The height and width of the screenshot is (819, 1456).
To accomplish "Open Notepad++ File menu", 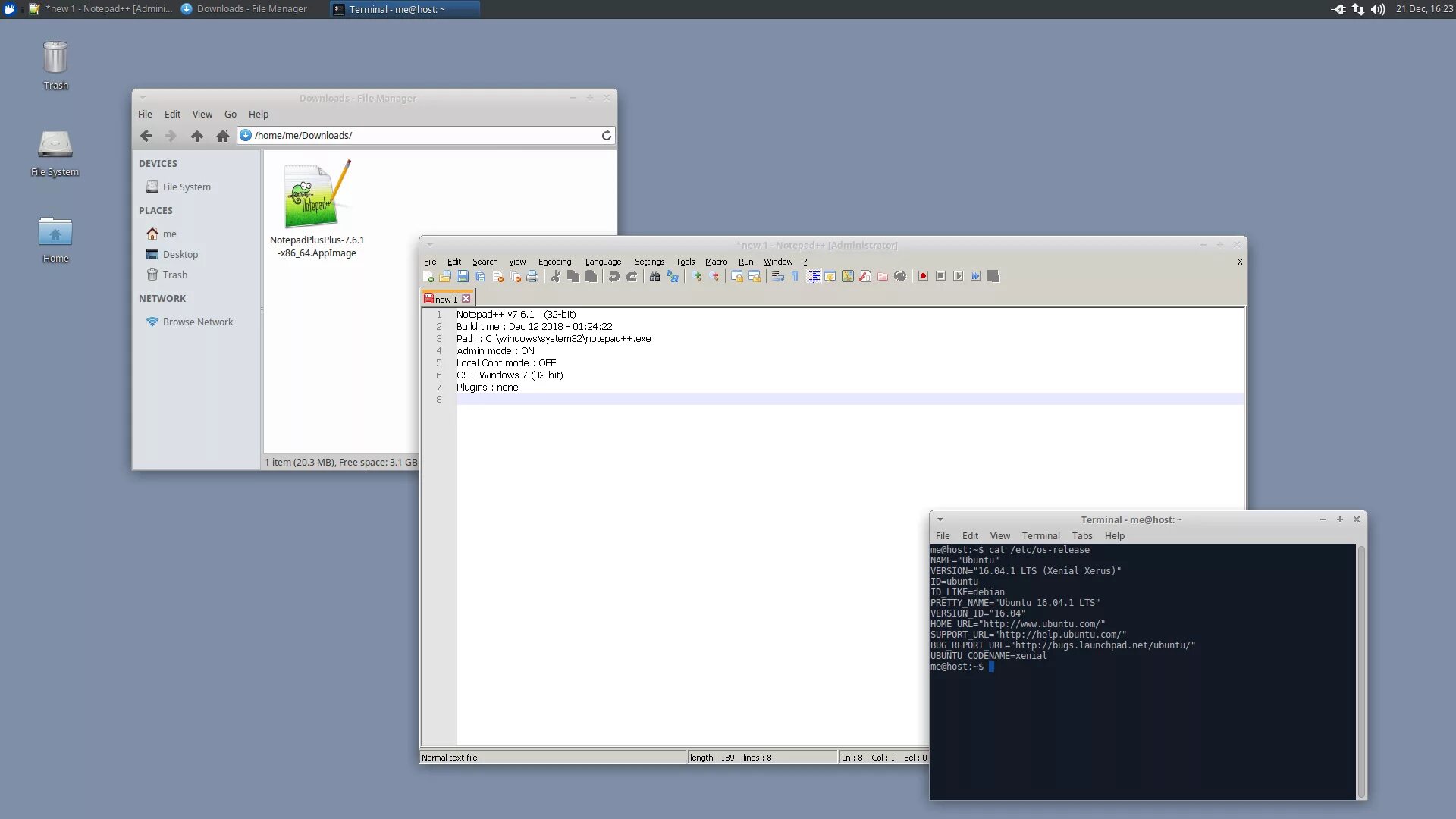I will 430,262.
